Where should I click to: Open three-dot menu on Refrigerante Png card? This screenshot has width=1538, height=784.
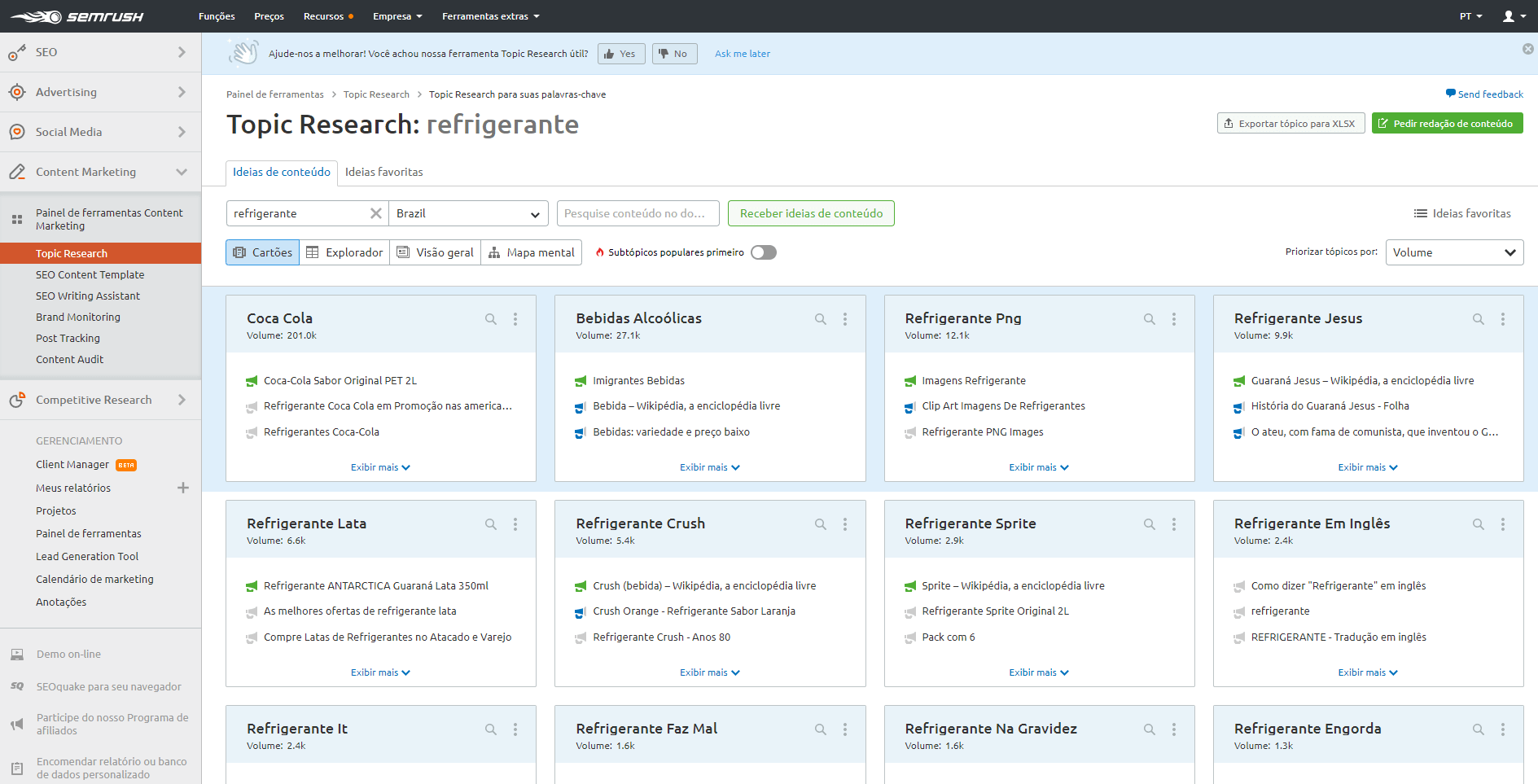tap(1174, 319)
